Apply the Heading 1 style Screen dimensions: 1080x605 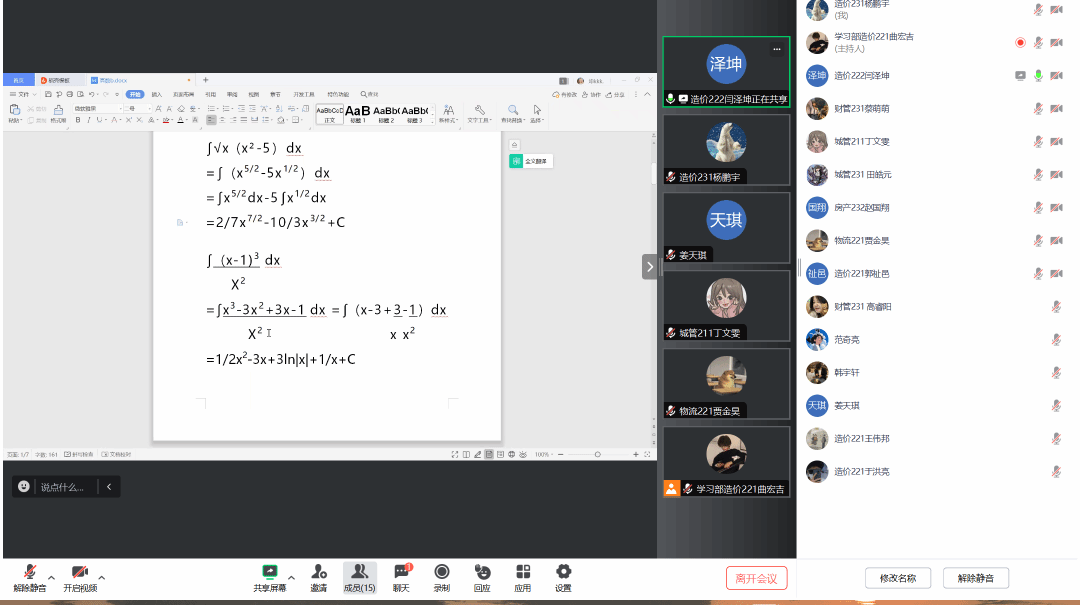357,113
